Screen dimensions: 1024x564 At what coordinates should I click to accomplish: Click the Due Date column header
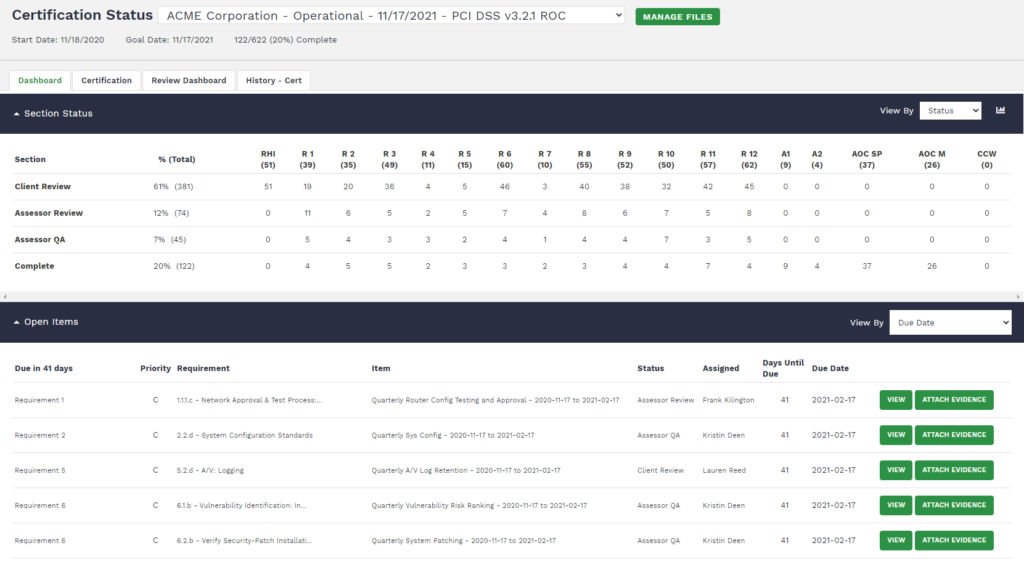[830, 368]
